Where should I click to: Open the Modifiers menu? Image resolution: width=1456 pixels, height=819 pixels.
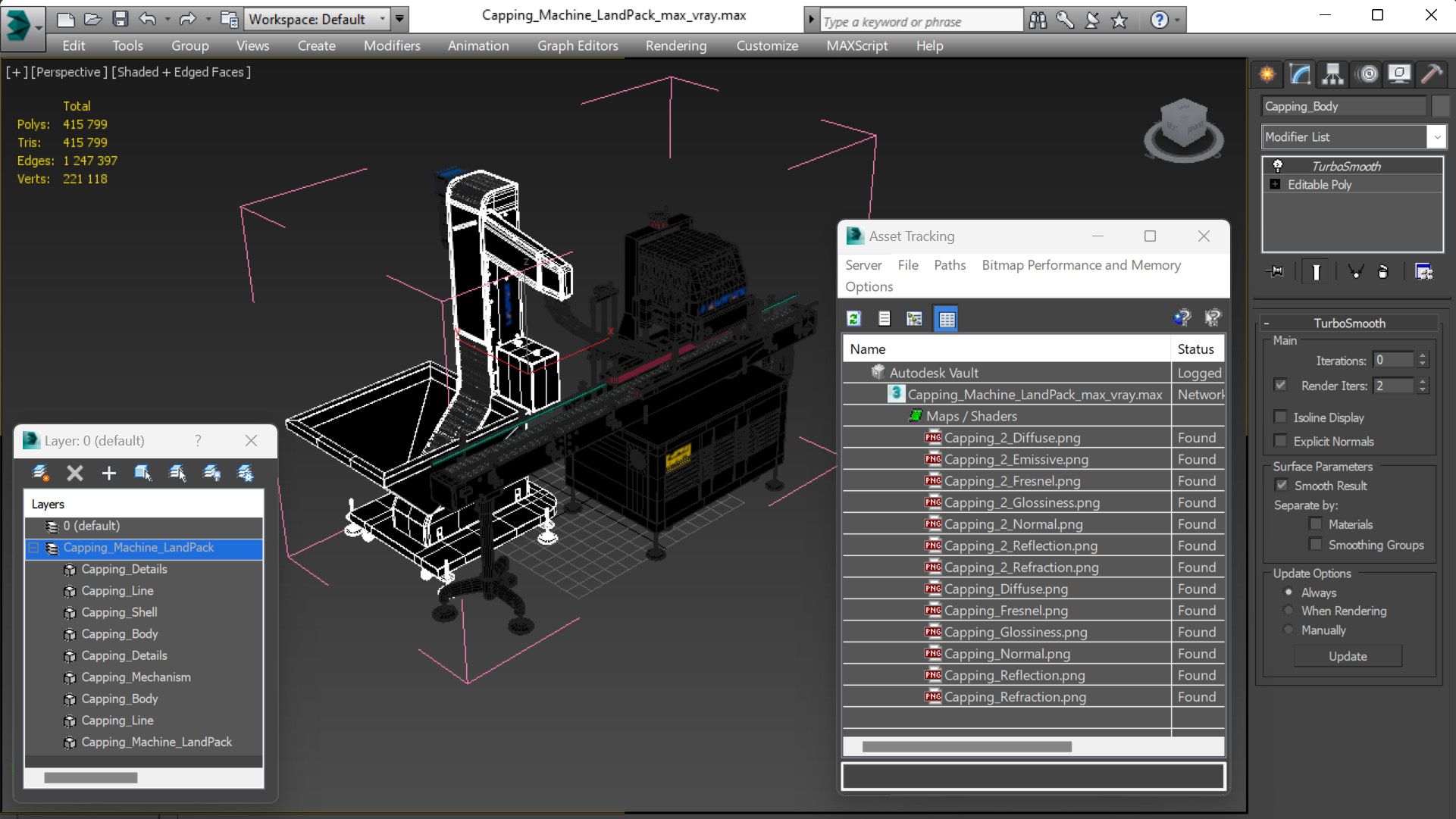(392, 45)
